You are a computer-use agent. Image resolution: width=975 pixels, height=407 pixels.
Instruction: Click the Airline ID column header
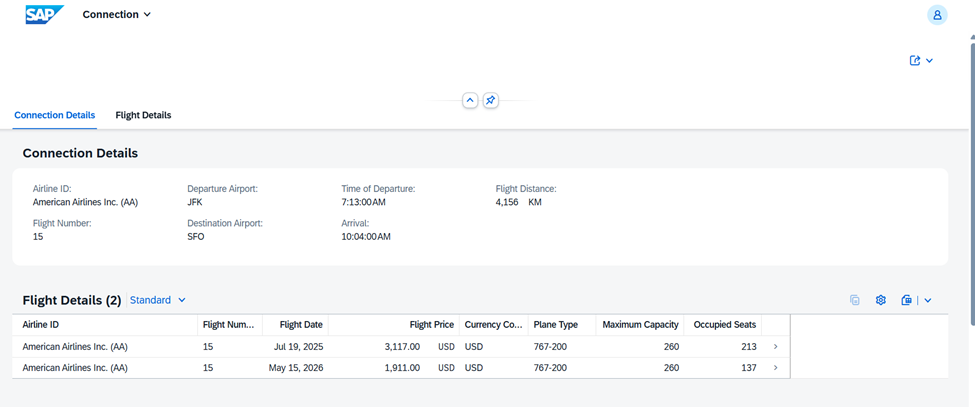click(41, 325)
